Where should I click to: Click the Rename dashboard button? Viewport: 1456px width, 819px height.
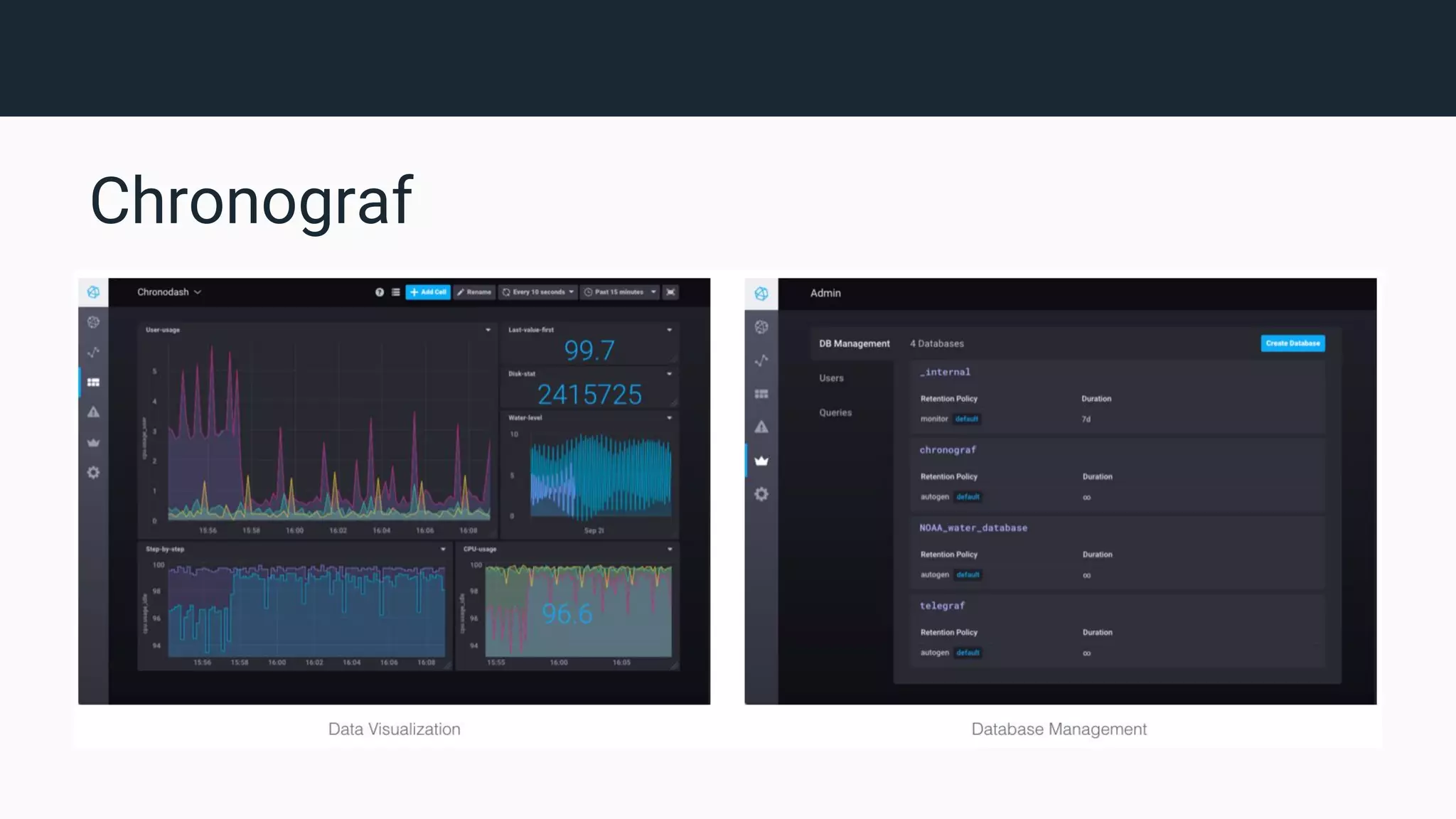(x=474, y=292)
